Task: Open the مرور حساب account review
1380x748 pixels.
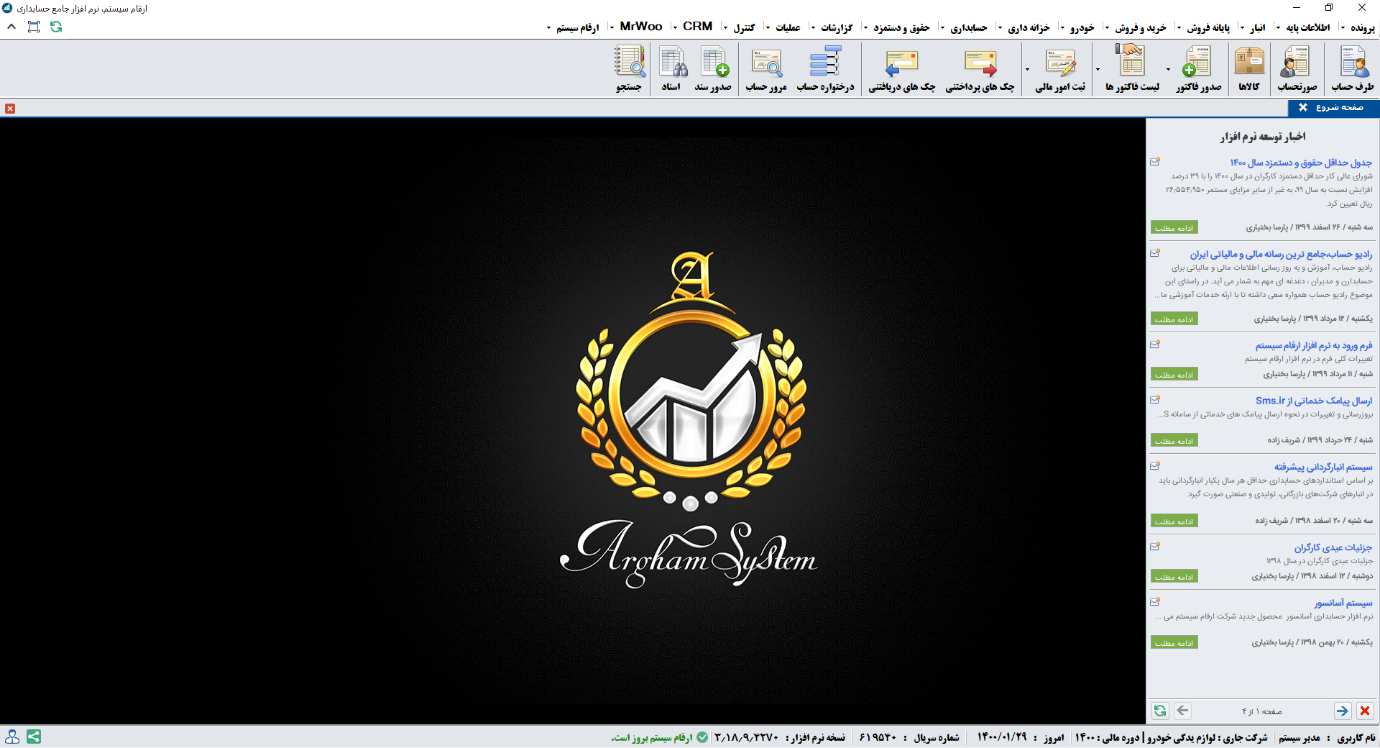Action: pyautogui.click(x=766, y=70)
